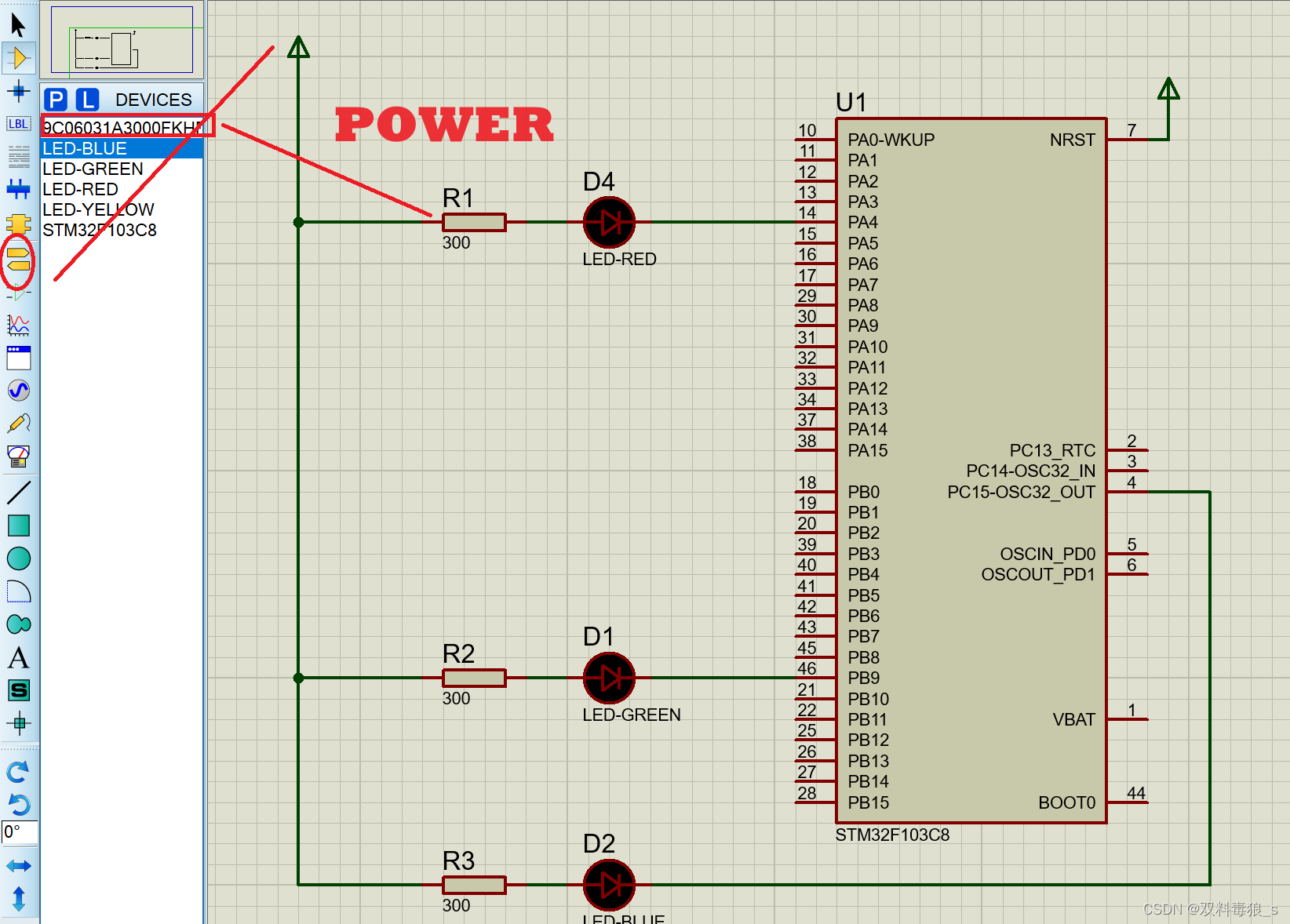The image size is (1290, 924).
Task: Click the VBAT pin label on U1
Action: pos(1073,719)
